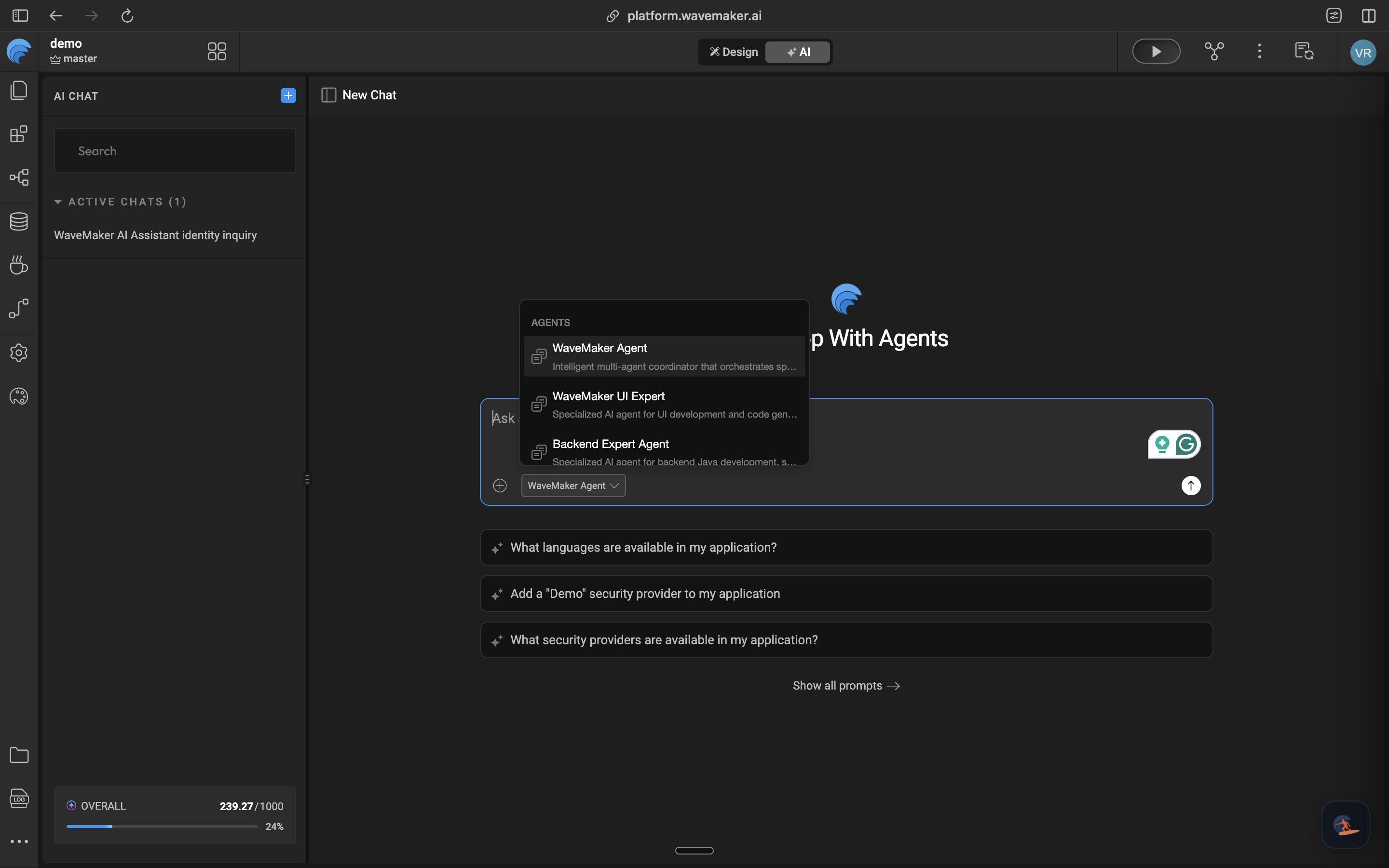
Task: Start a new chat with plus button
Action: pos(288,95)
